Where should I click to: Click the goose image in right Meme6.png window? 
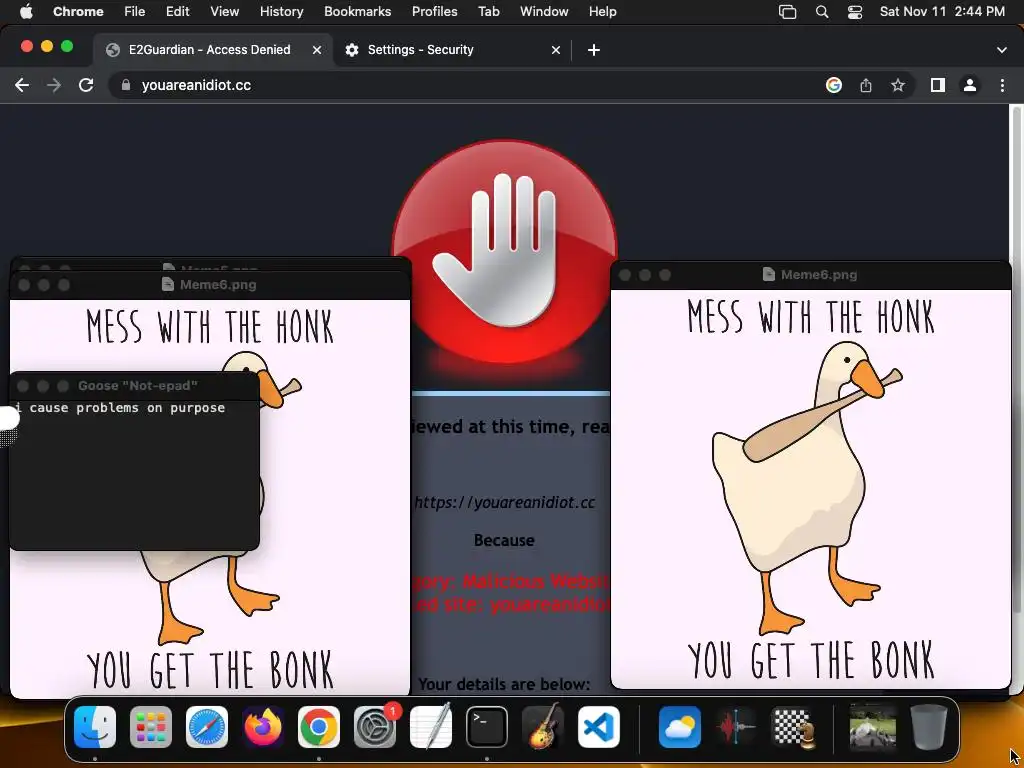[808, 487]
